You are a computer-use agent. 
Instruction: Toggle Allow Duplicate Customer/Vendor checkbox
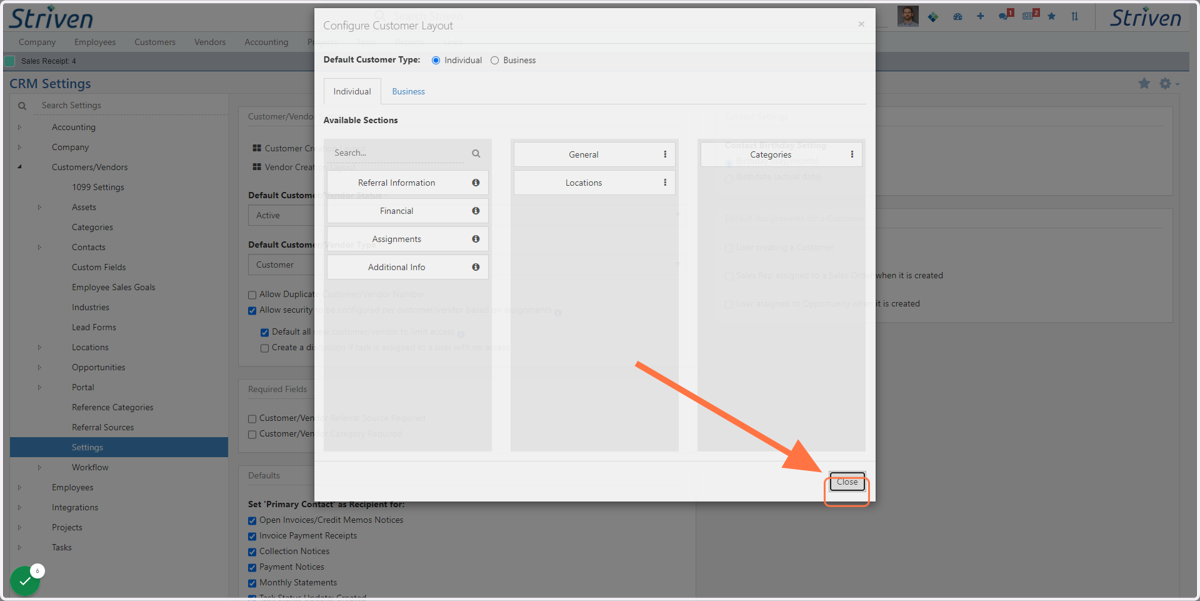tap(252, 295)
